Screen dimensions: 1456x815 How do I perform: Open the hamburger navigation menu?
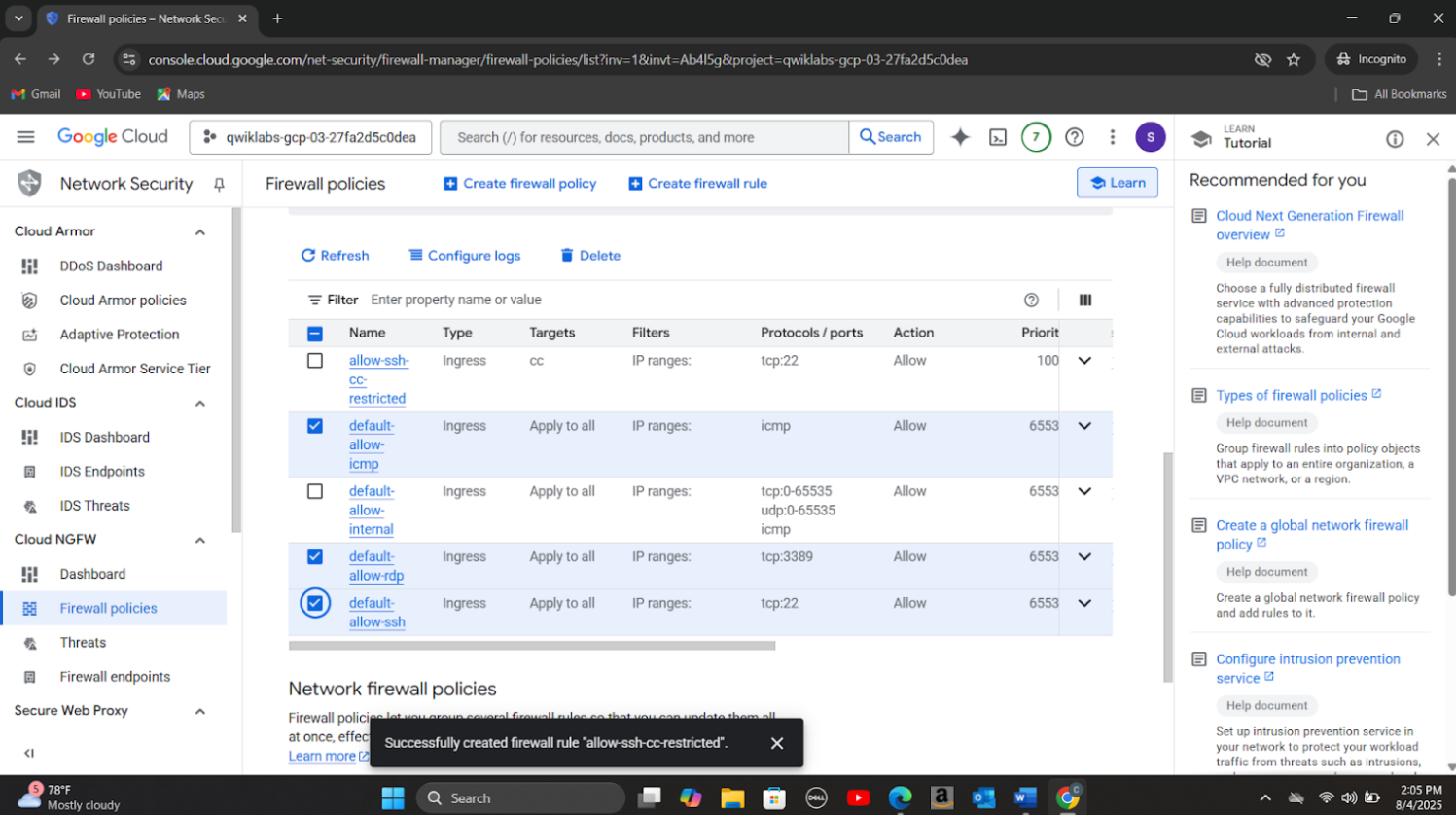click(x=25, y=137)
